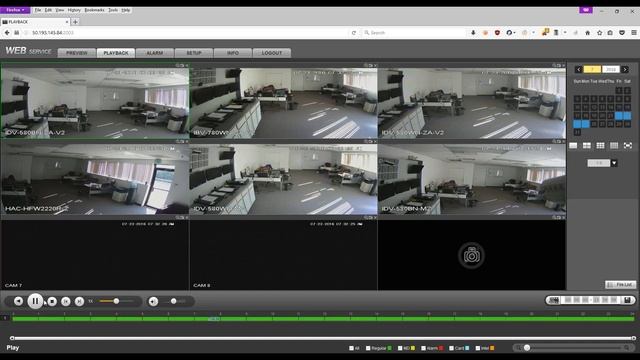Toggle the Regular record type checkbox

pyautogui.click(x=368, y=348)
